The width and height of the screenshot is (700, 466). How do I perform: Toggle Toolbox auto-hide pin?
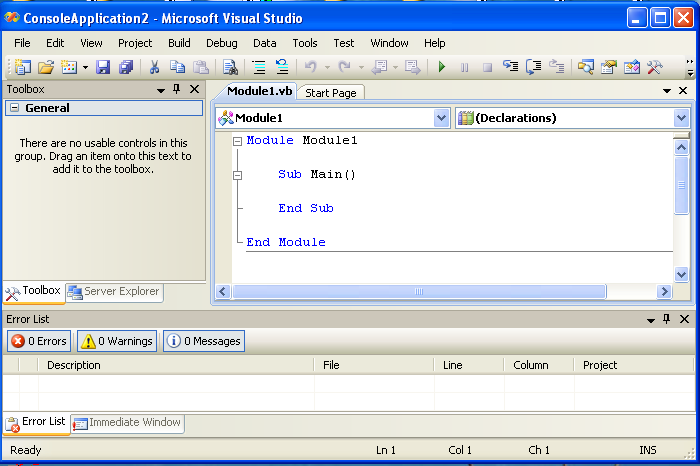pyautogui.click(x=177, y=89)
